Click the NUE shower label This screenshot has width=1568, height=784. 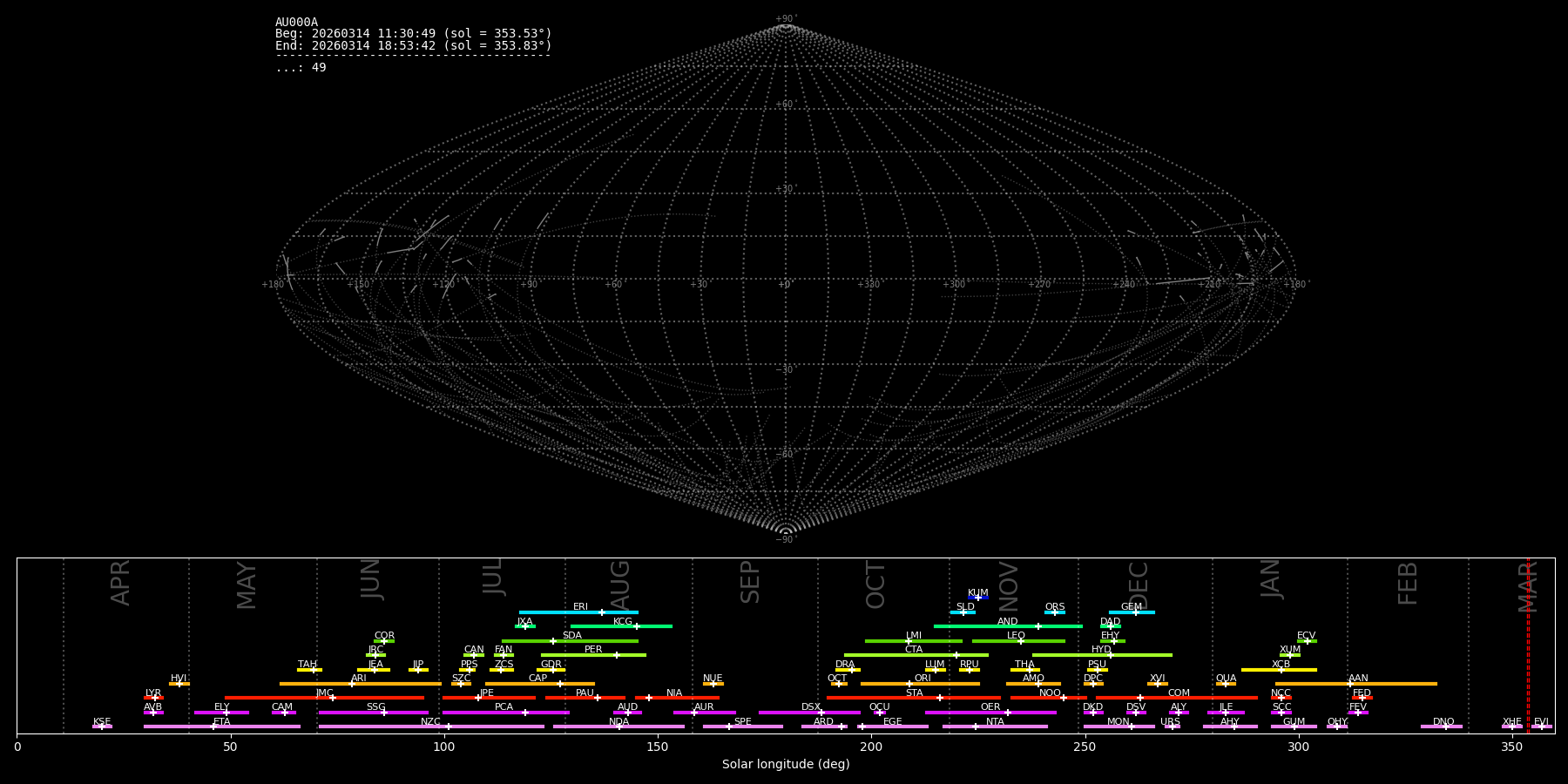pyautogui.click(x=713, y=679)
